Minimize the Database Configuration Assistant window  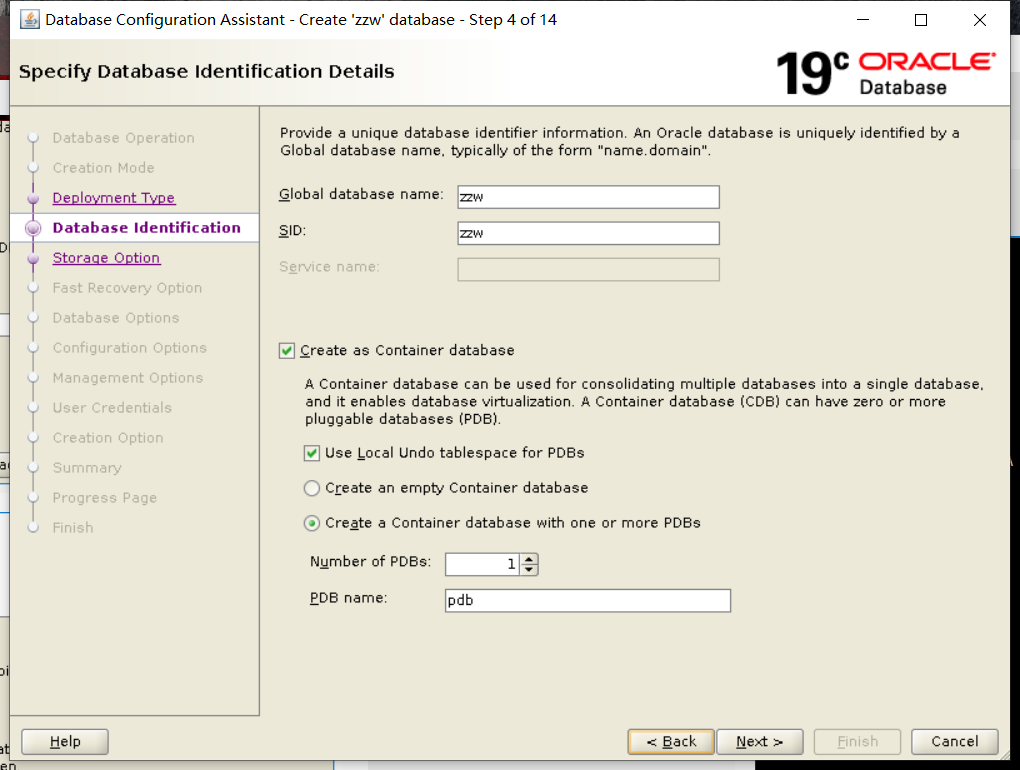pyautogui.click(x=863, y=20)
